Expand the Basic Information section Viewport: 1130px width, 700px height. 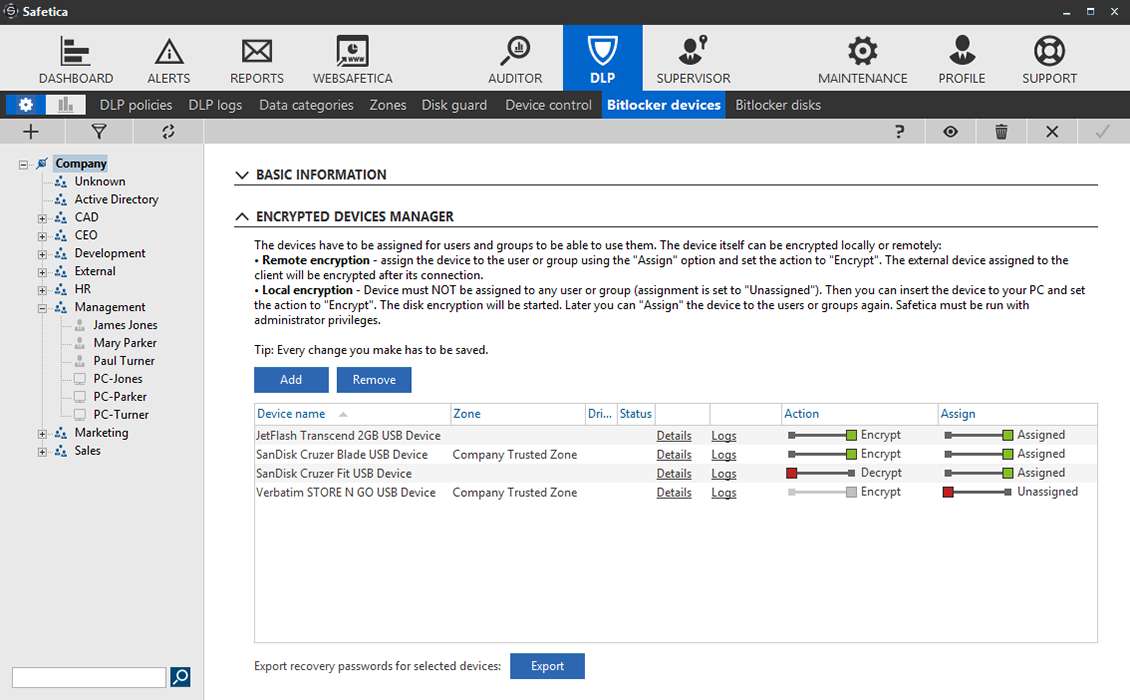[242, 175]
